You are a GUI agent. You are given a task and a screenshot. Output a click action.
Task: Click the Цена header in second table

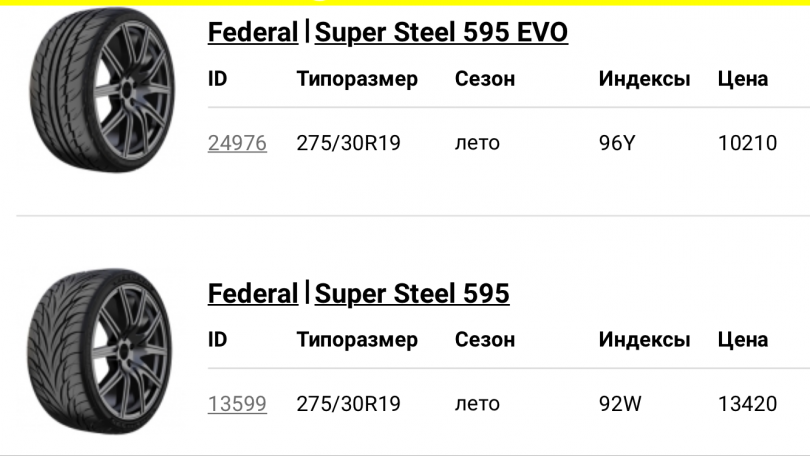(x=742, y=340)
